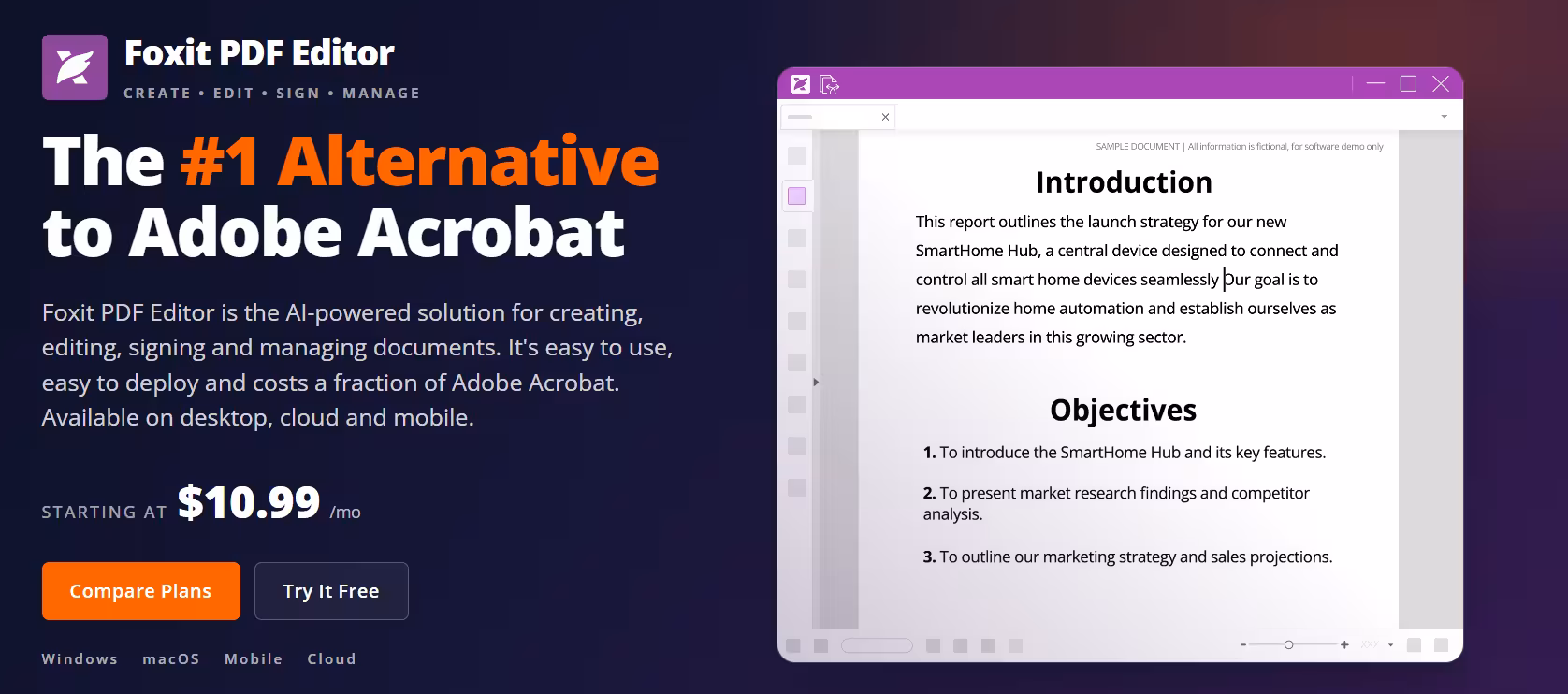
Task: Choose the Mobile platform label
Action: 254,658
